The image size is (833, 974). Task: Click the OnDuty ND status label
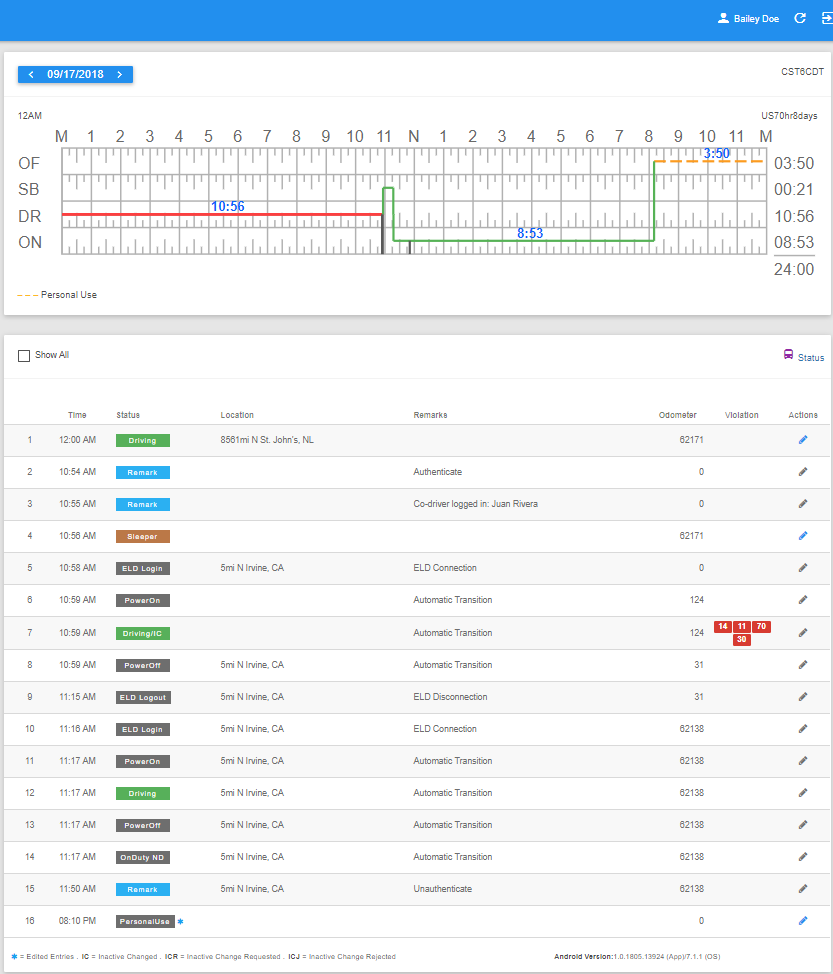point(142,857)
